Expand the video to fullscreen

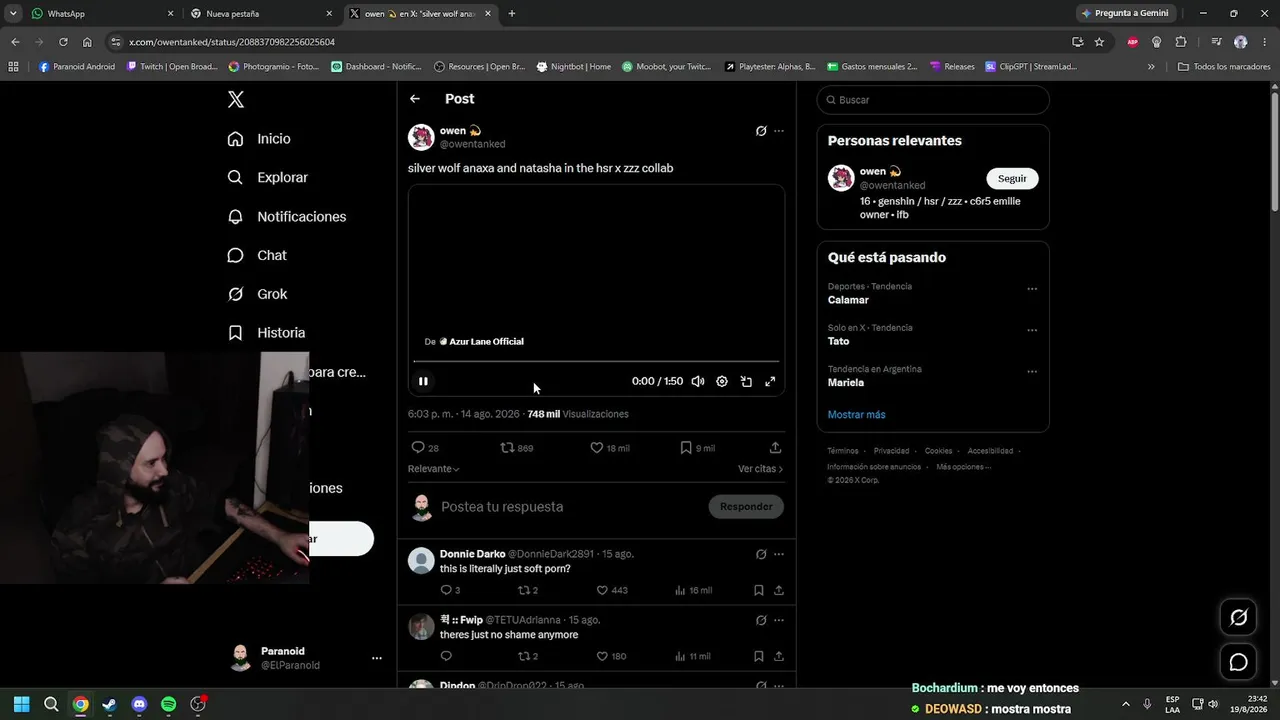pos(770,381)
